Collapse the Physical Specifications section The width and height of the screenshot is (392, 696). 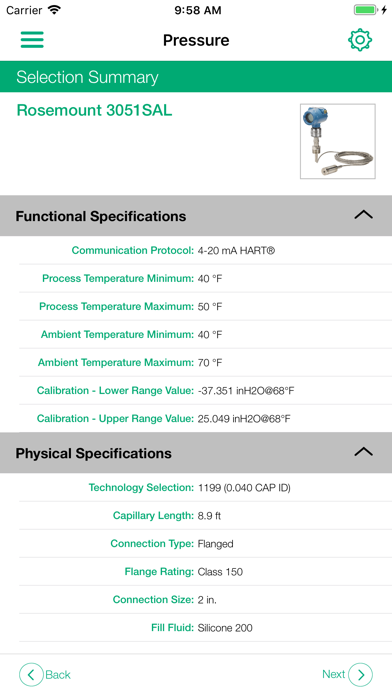point(364,452)
